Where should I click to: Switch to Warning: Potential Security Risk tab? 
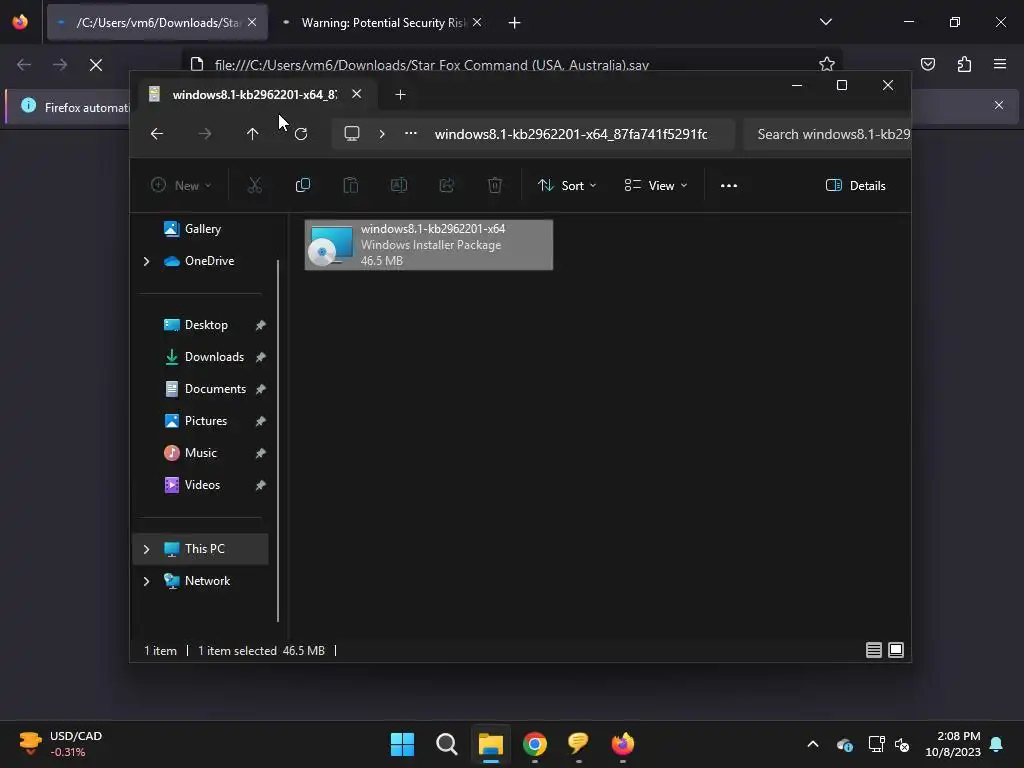click(x=382, y=23)
